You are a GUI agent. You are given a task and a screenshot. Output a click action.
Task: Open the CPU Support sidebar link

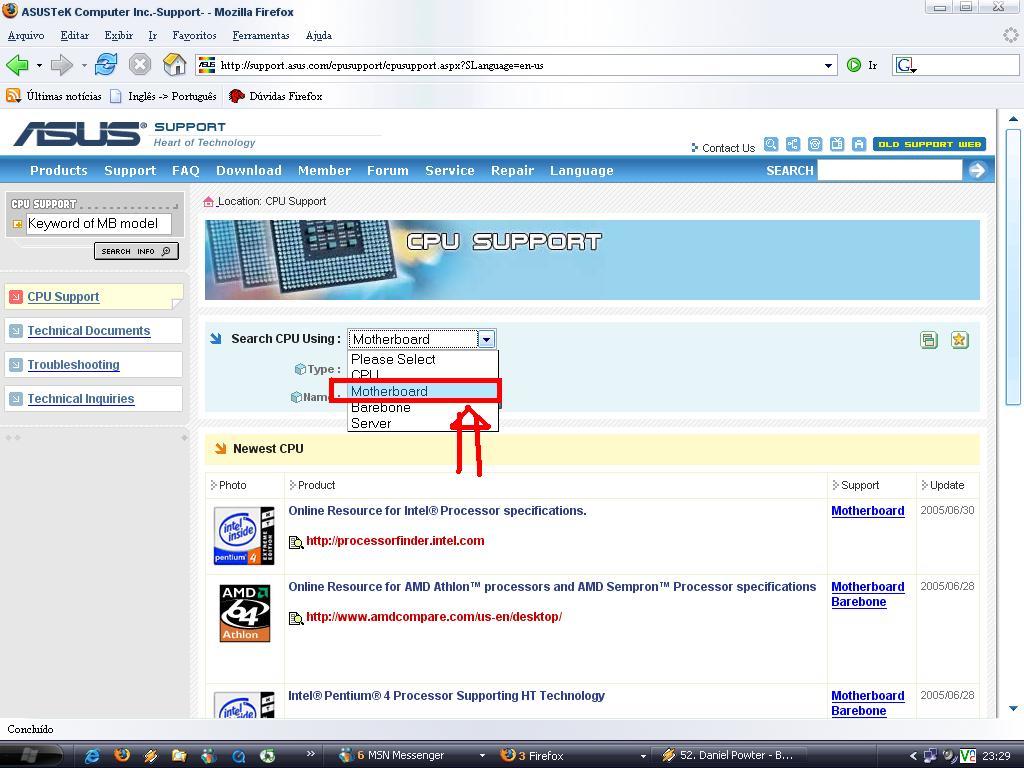pyautogui.click(x=63, y=297)
